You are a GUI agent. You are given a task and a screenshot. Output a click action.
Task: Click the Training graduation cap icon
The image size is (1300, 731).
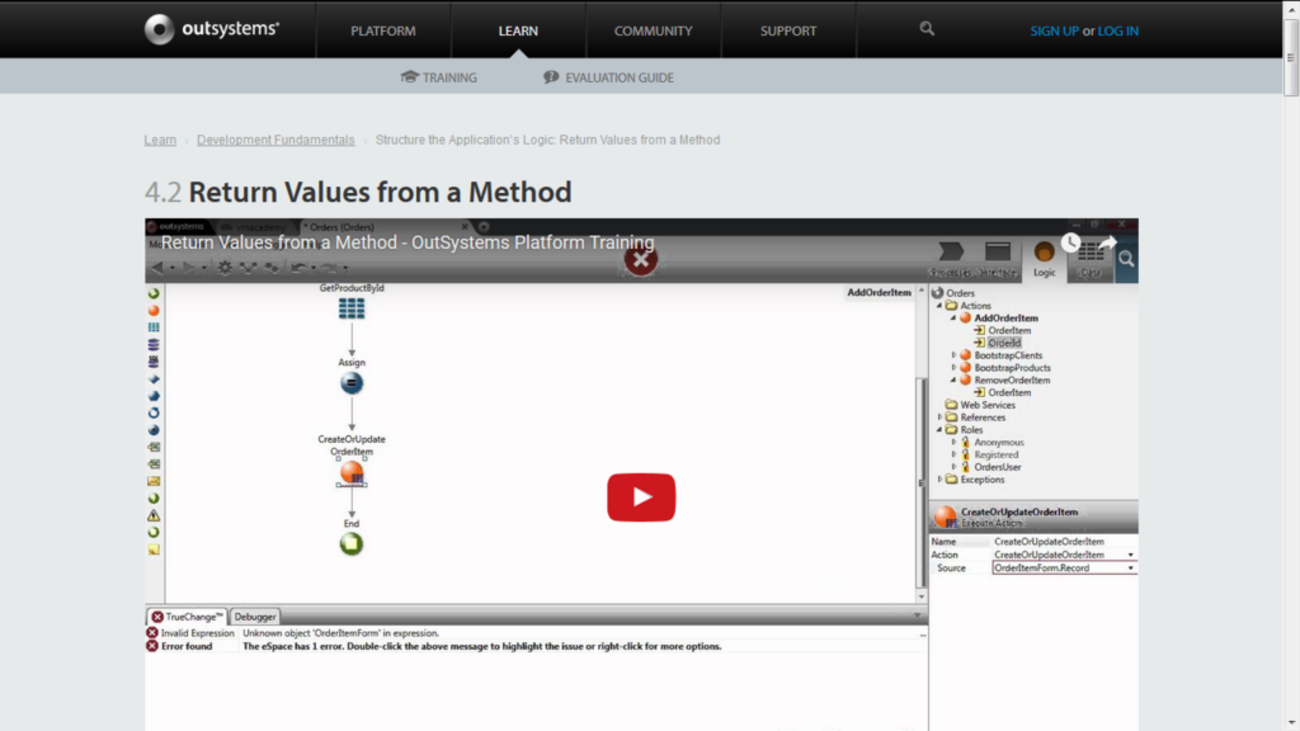[409, 77]
